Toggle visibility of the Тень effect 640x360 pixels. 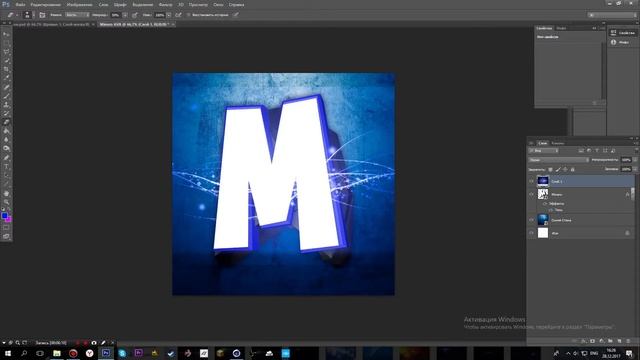(550, 210)
